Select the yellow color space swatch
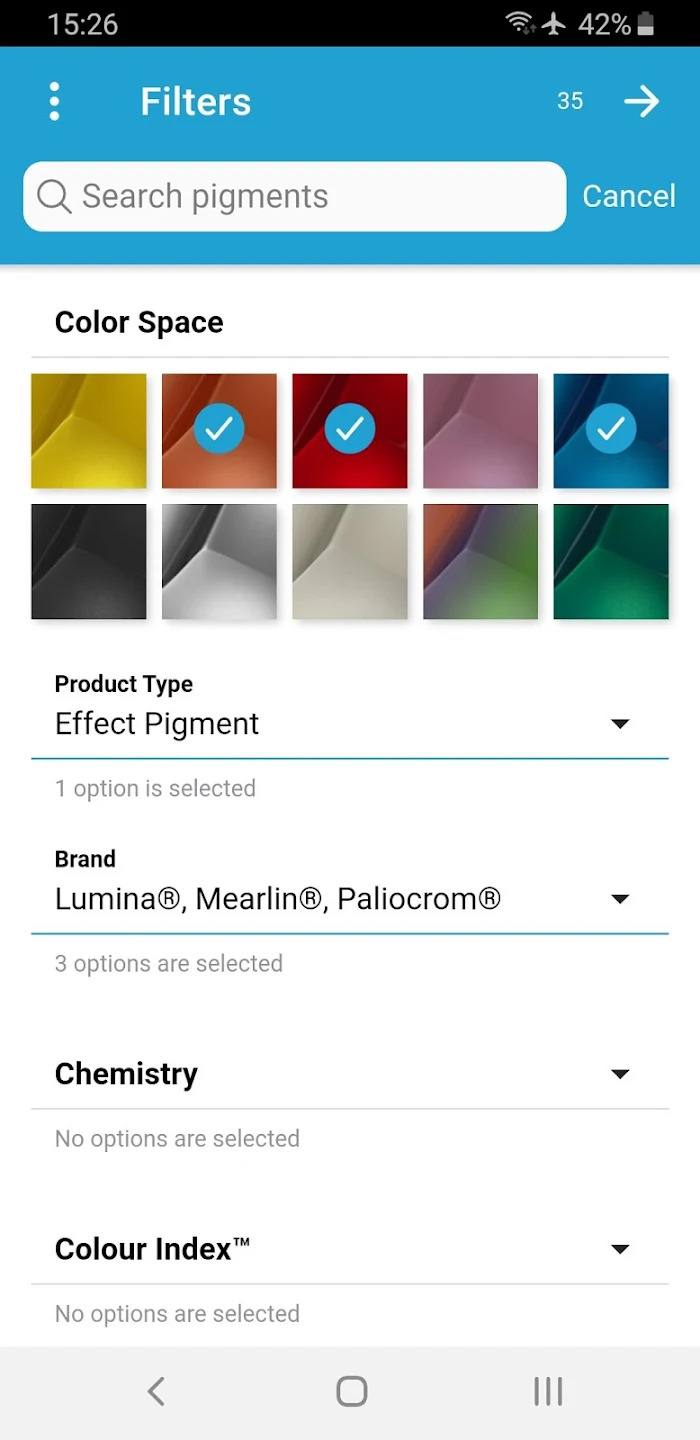Image resolution: width=700 pixels, height=1440 pixels. pos(89,431)
